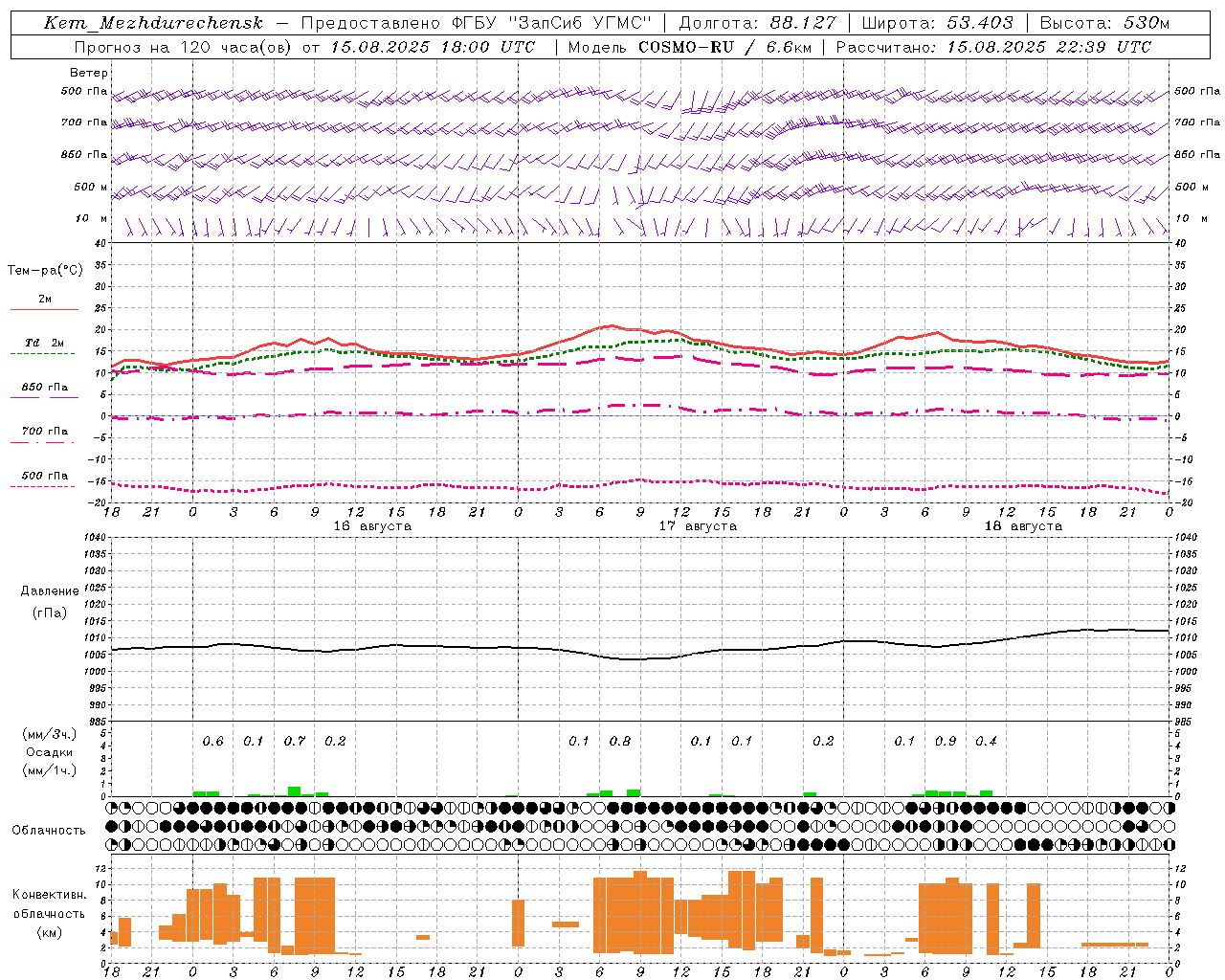Click the '500 м' wind level label on left
The width and height of the screenshot is (1225, 980).
click(90, 187)
